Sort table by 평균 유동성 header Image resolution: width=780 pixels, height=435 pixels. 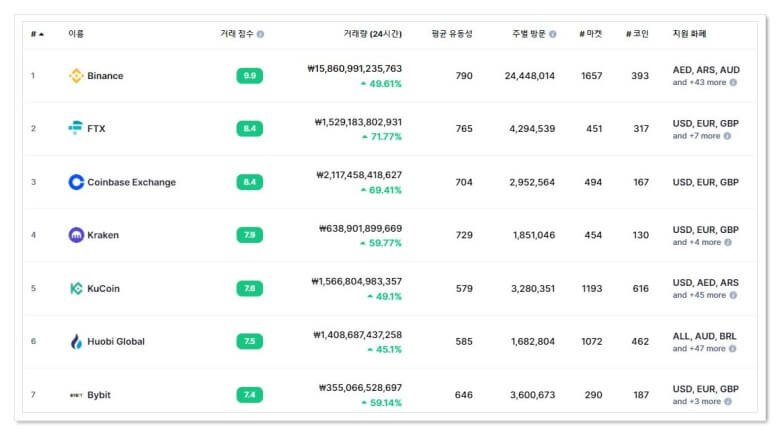452,34
